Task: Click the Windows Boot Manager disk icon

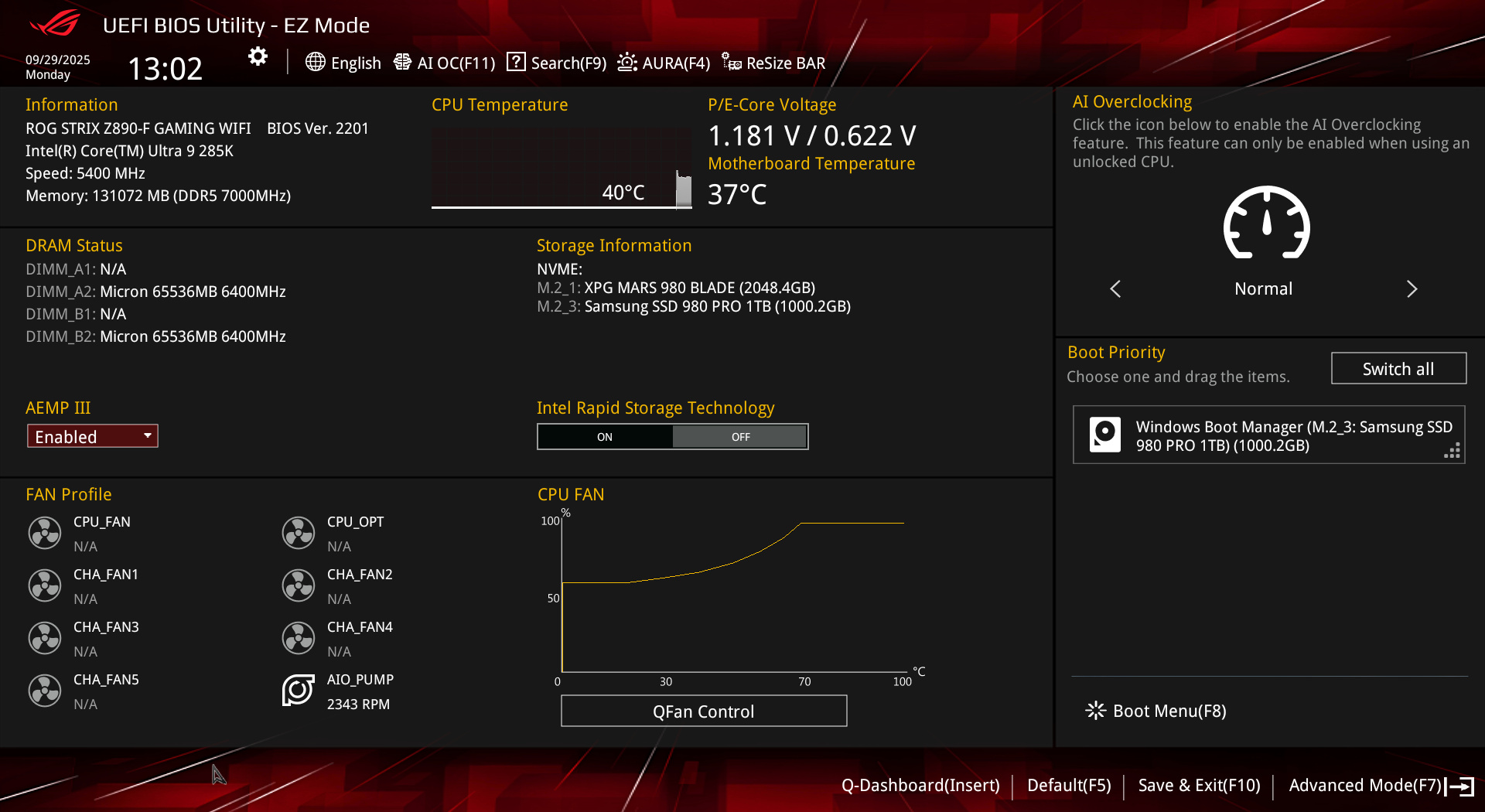Action: 1104,435
